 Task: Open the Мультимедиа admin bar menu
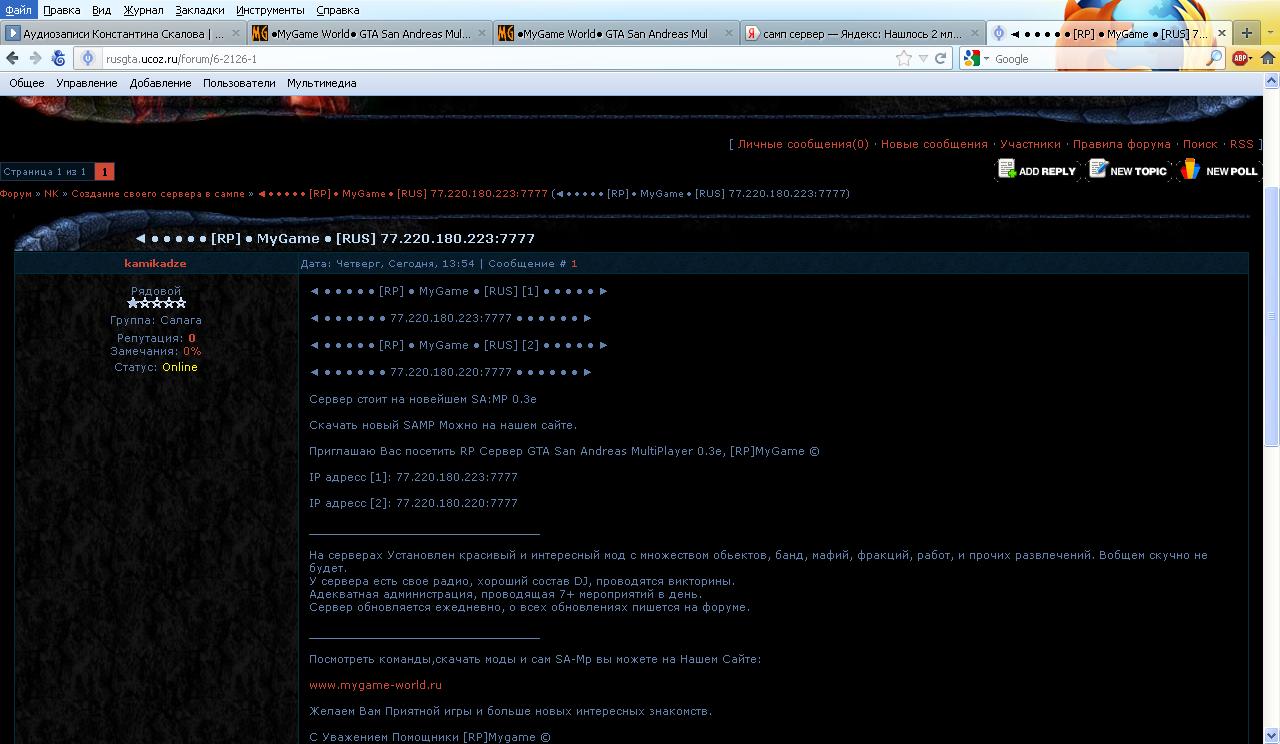click(322, 83)
